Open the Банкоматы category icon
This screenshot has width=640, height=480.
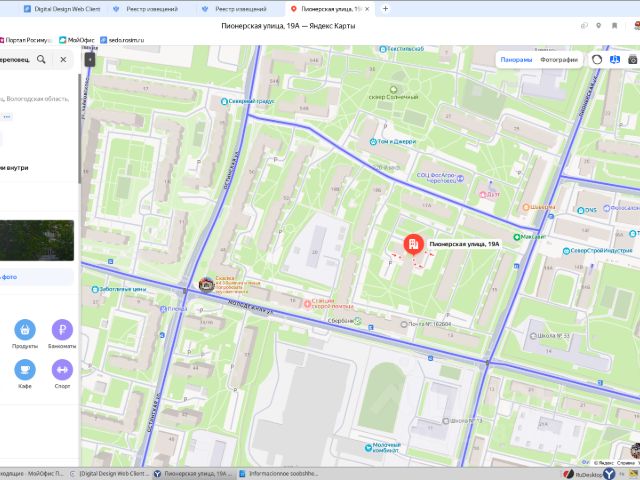tap(62, 330)
